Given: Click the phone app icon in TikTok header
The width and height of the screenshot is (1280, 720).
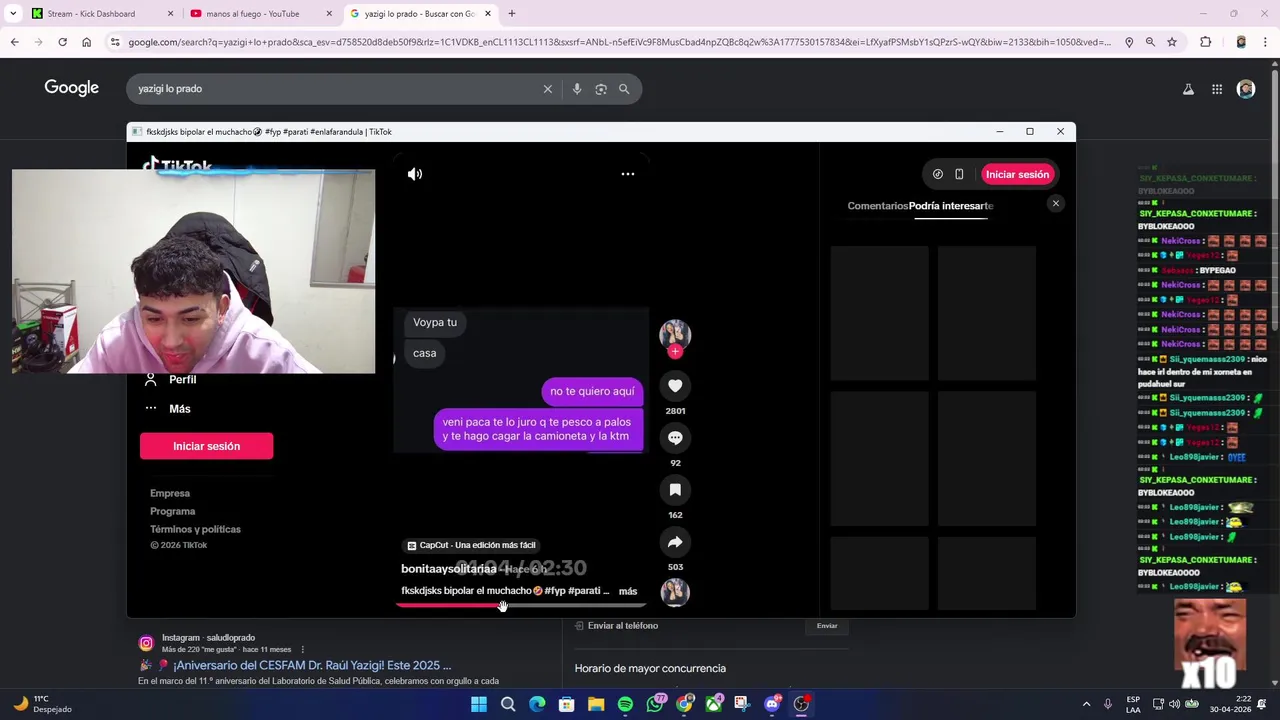Looking at the screenshot, I should (959, 174).
